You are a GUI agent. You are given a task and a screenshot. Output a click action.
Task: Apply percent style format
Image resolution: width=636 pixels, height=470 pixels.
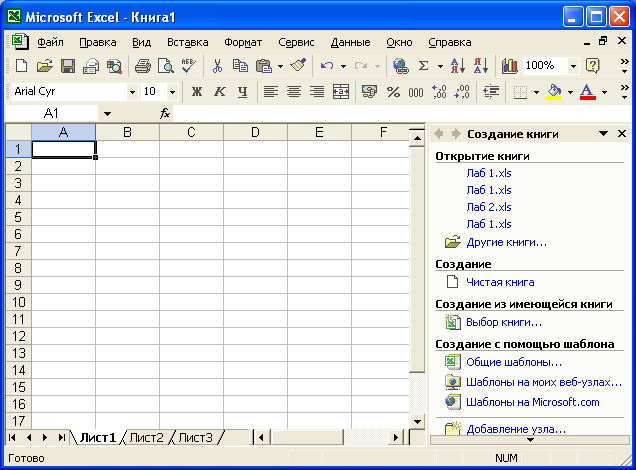tap(393, 92)
